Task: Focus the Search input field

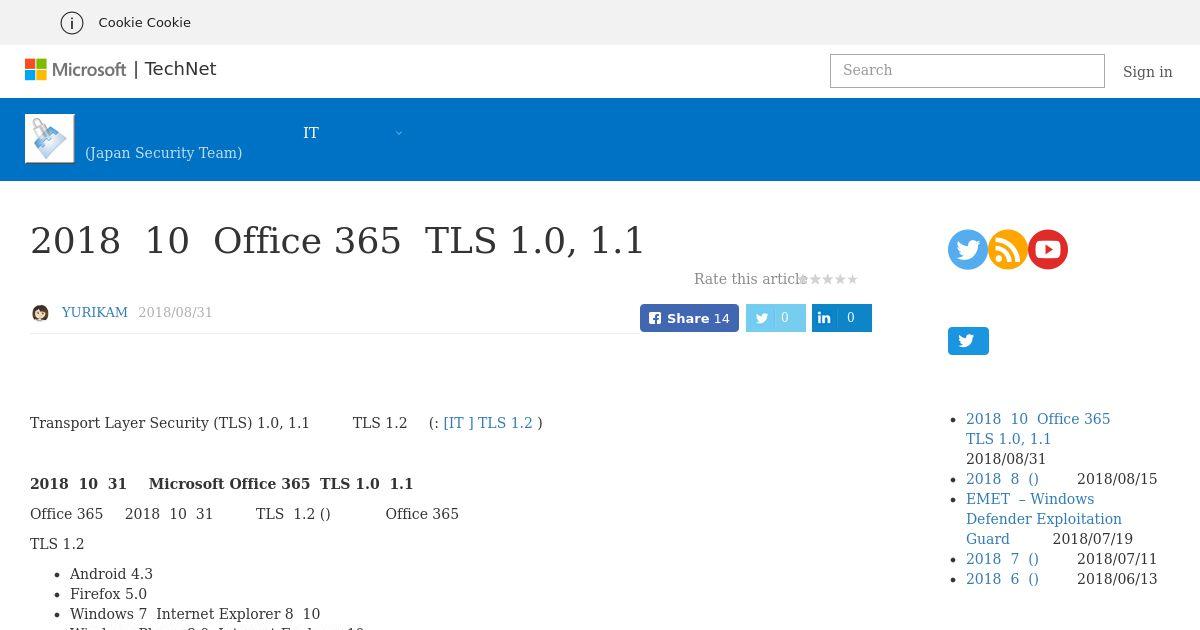Action: pos(967,71)
